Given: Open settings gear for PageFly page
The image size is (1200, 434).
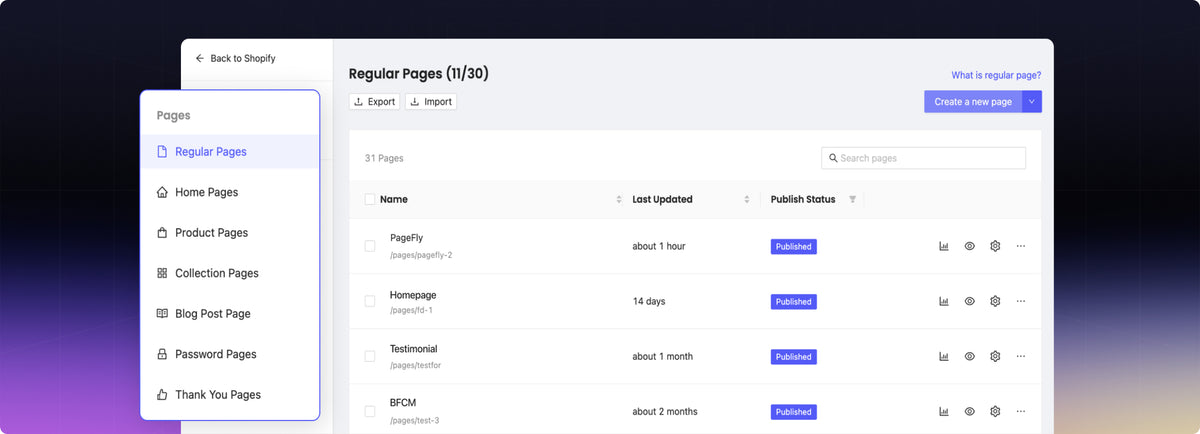Looking at the screenshot, I should pos(995,246).
